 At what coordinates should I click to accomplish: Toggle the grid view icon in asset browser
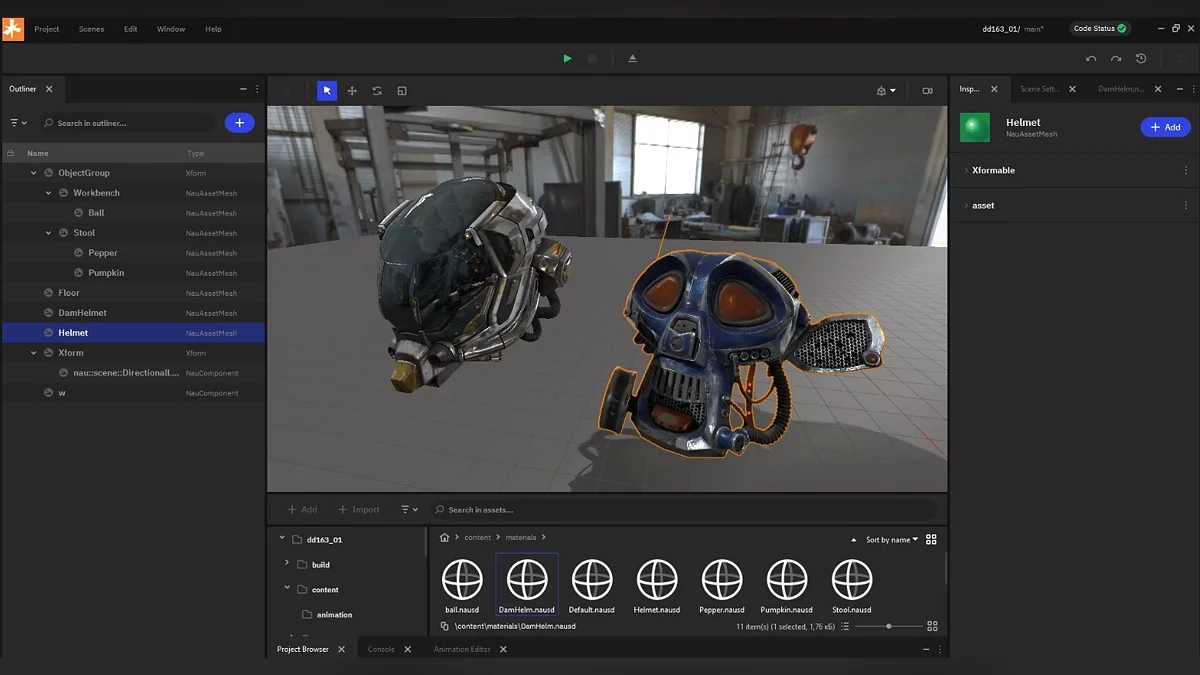click(x=931, y=539)
